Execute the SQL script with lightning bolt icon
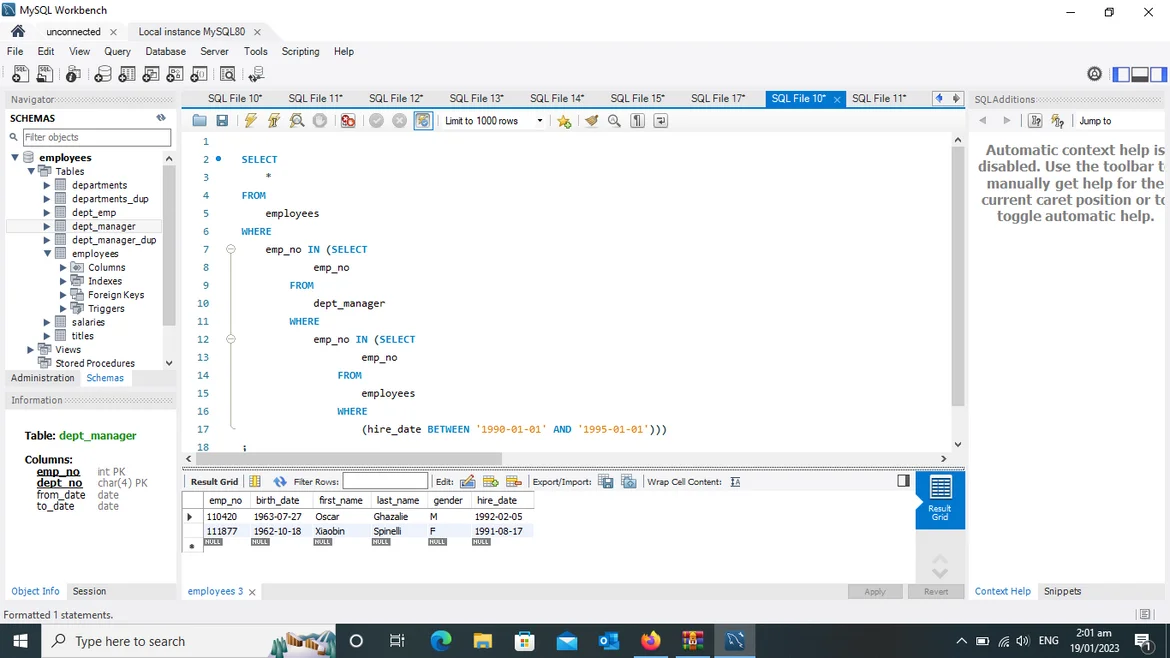 pyautogui.click(x=250, y=121)
